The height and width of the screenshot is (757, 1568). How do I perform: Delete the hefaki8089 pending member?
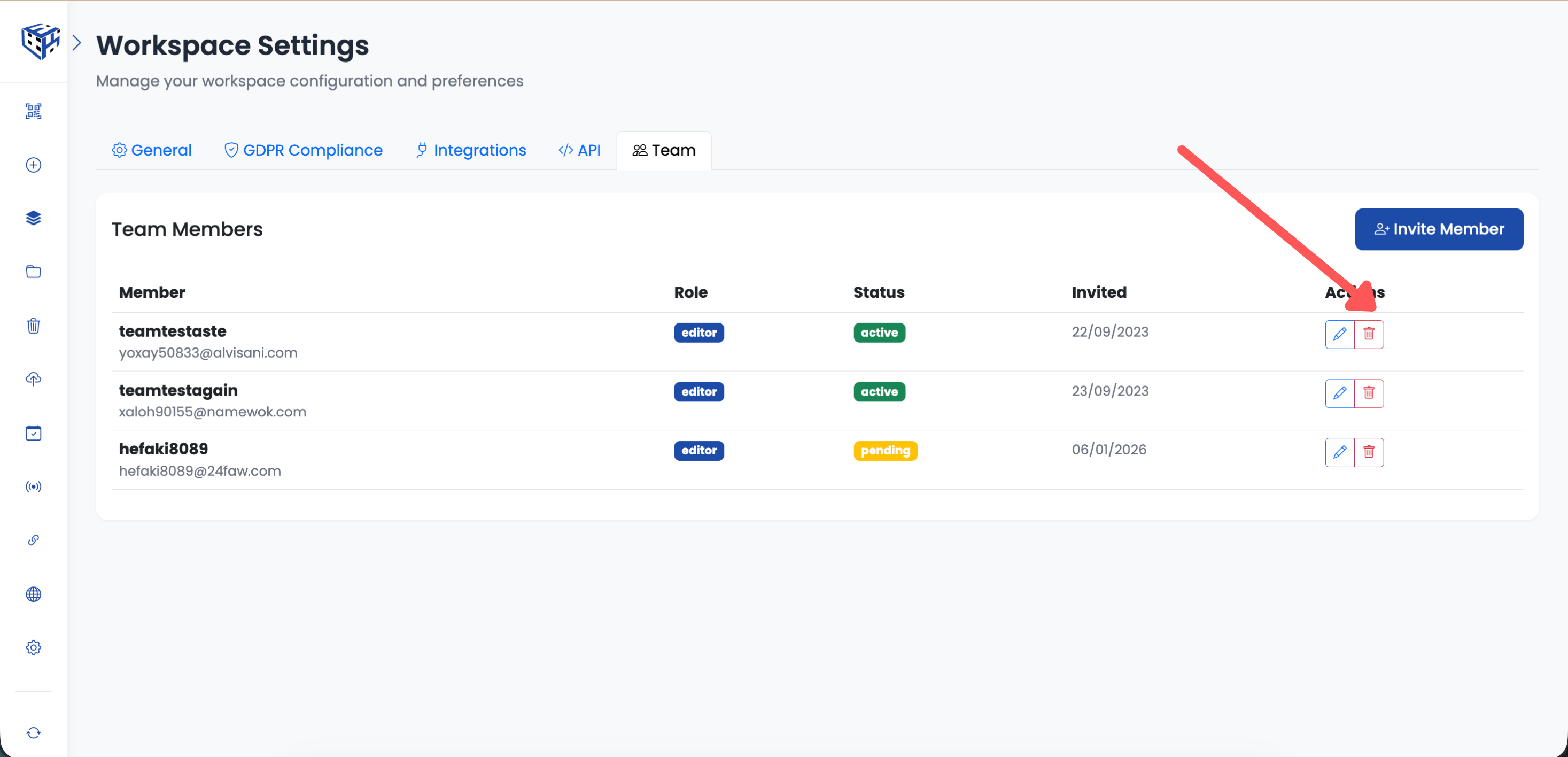pos(1368,452)
